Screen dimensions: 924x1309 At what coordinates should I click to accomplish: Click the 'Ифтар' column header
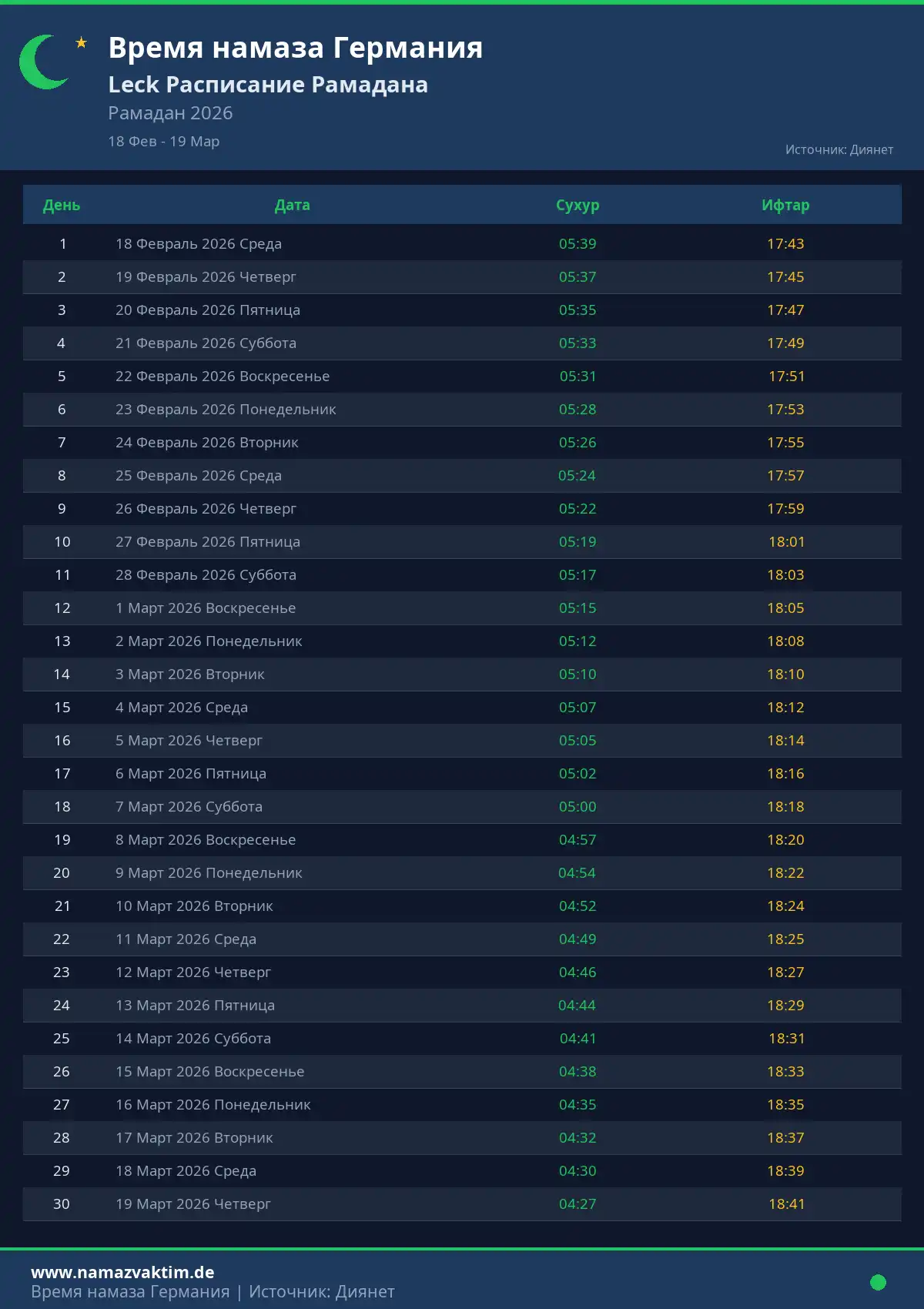(785, 205)
